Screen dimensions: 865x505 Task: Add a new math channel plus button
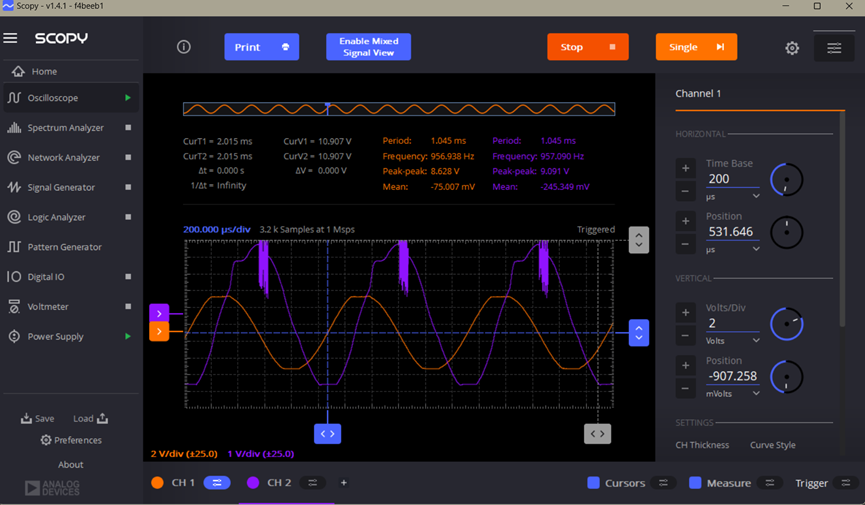pos(344,483)
